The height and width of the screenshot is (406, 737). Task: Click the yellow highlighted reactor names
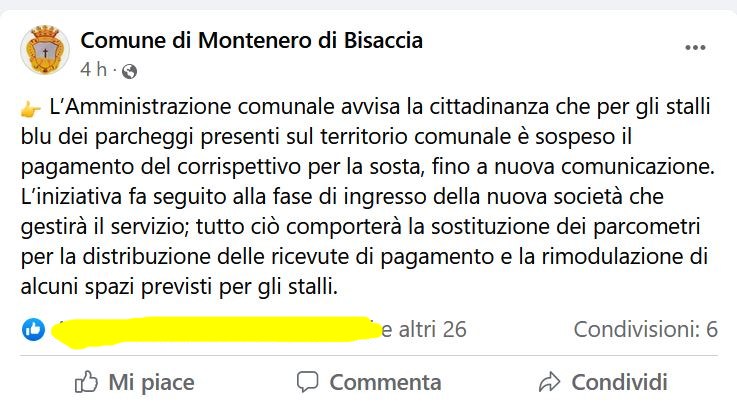coord(216,332)
